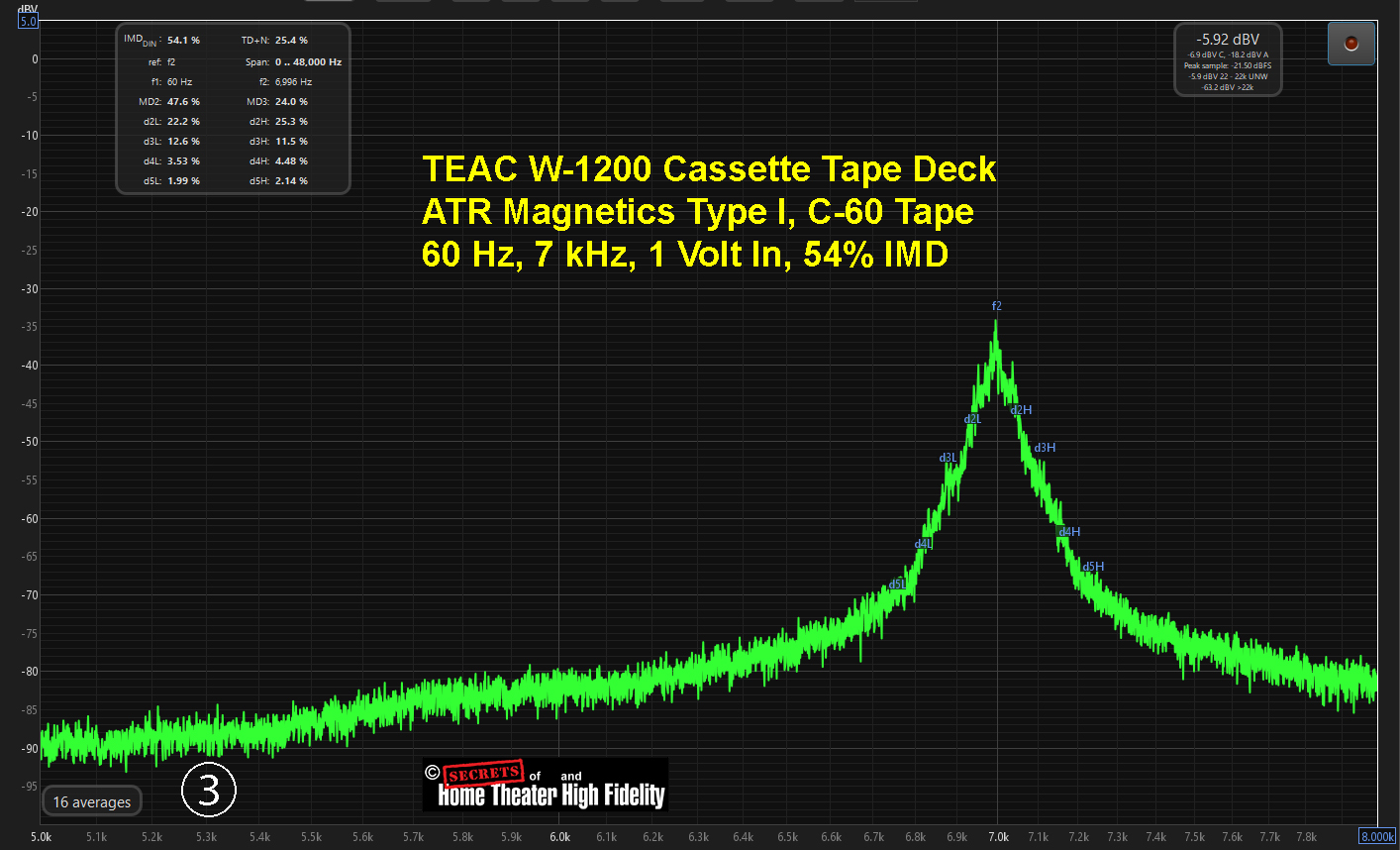Click the 3.53 % d4L value in the panel
The image size is (1400, 850).
click(183, 161)
